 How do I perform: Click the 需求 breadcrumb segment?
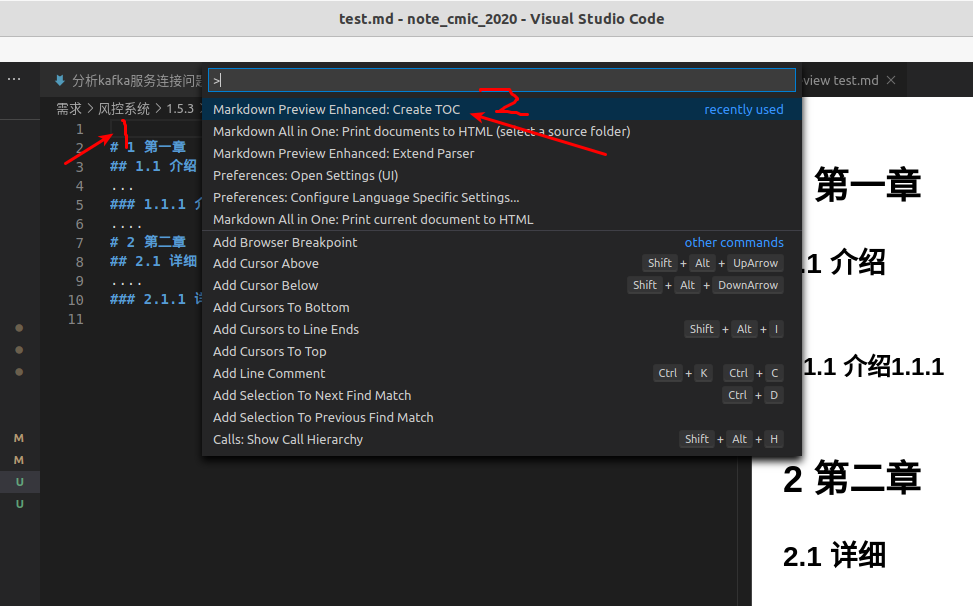[69, 109]
